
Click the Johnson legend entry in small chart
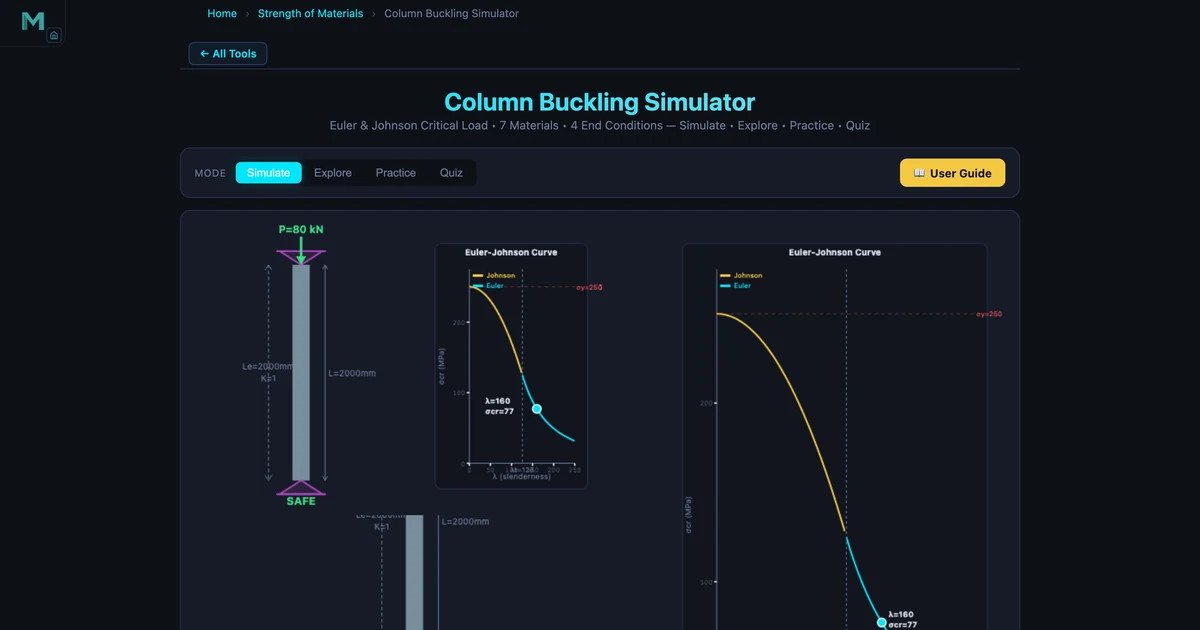[x=494, y=275]
